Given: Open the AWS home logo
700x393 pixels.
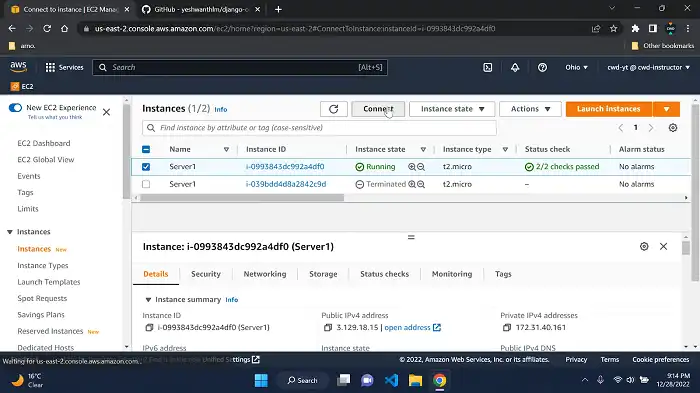Looking at the screenshot, I should pyautogui.click(x=18, y=67).
